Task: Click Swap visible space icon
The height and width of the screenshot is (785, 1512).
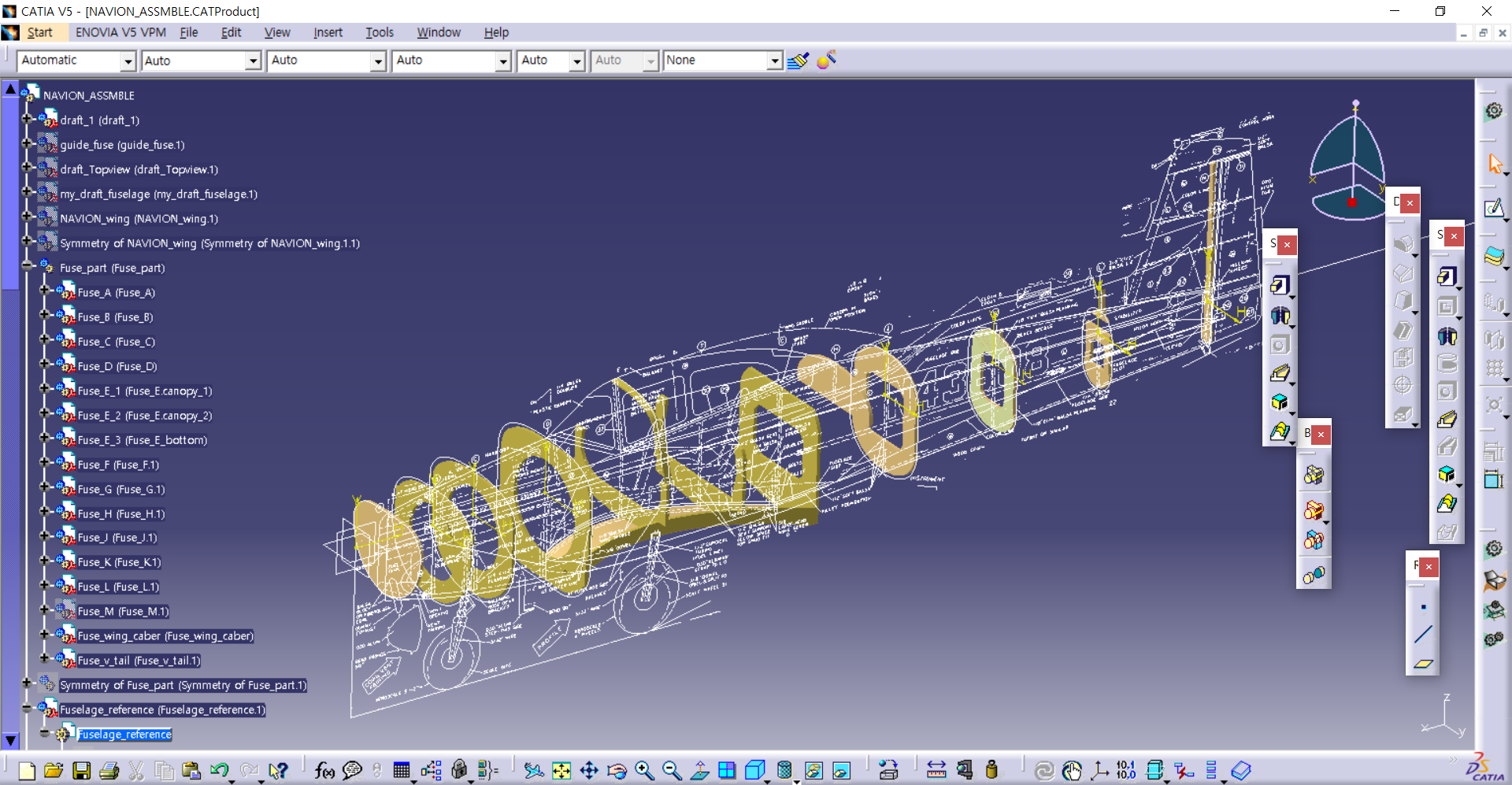Action: (841, 771)
